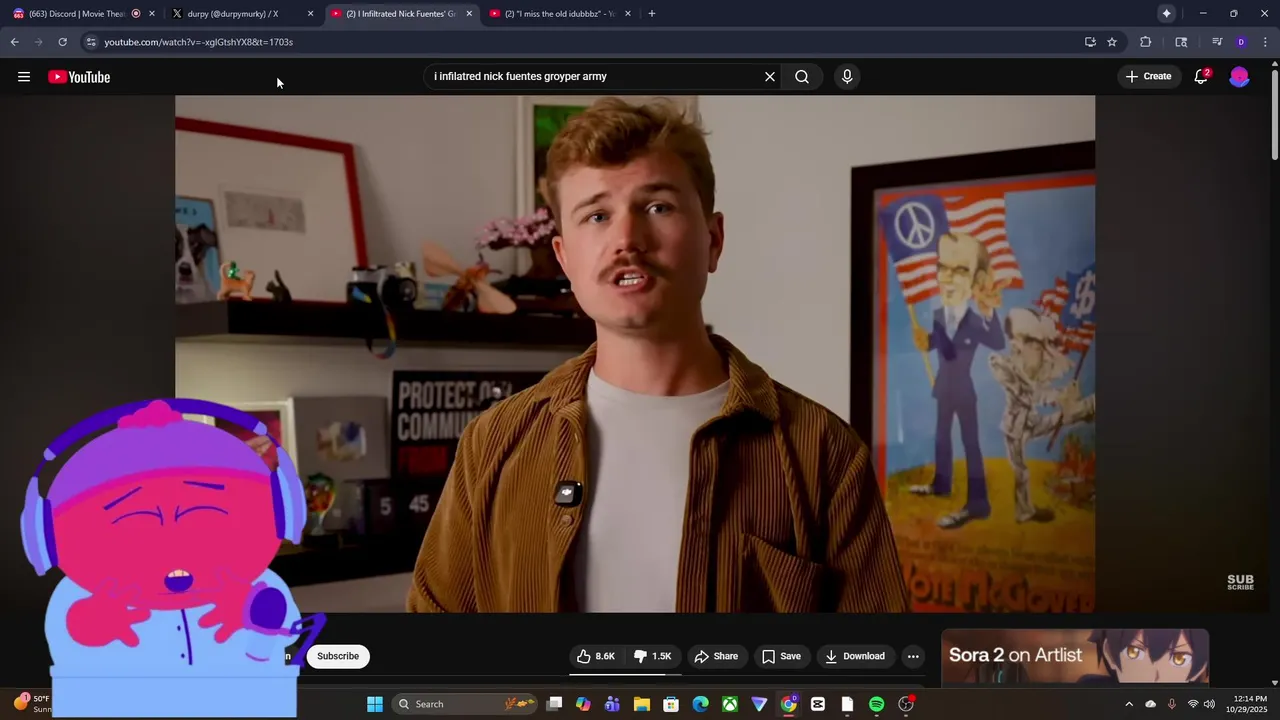1280x720 pixels.
Task: Go to YouTube home via logo
Action: pyautogui.click(x=79, y=77)
